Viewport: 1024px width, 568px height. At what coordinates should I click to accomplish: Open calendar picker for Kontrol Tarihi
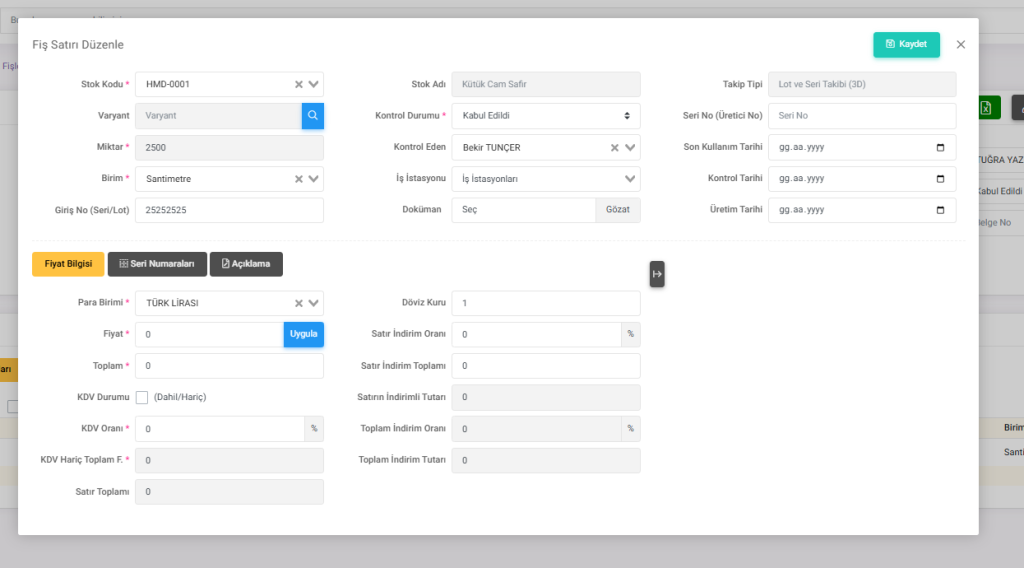click(x=940, y=179)
